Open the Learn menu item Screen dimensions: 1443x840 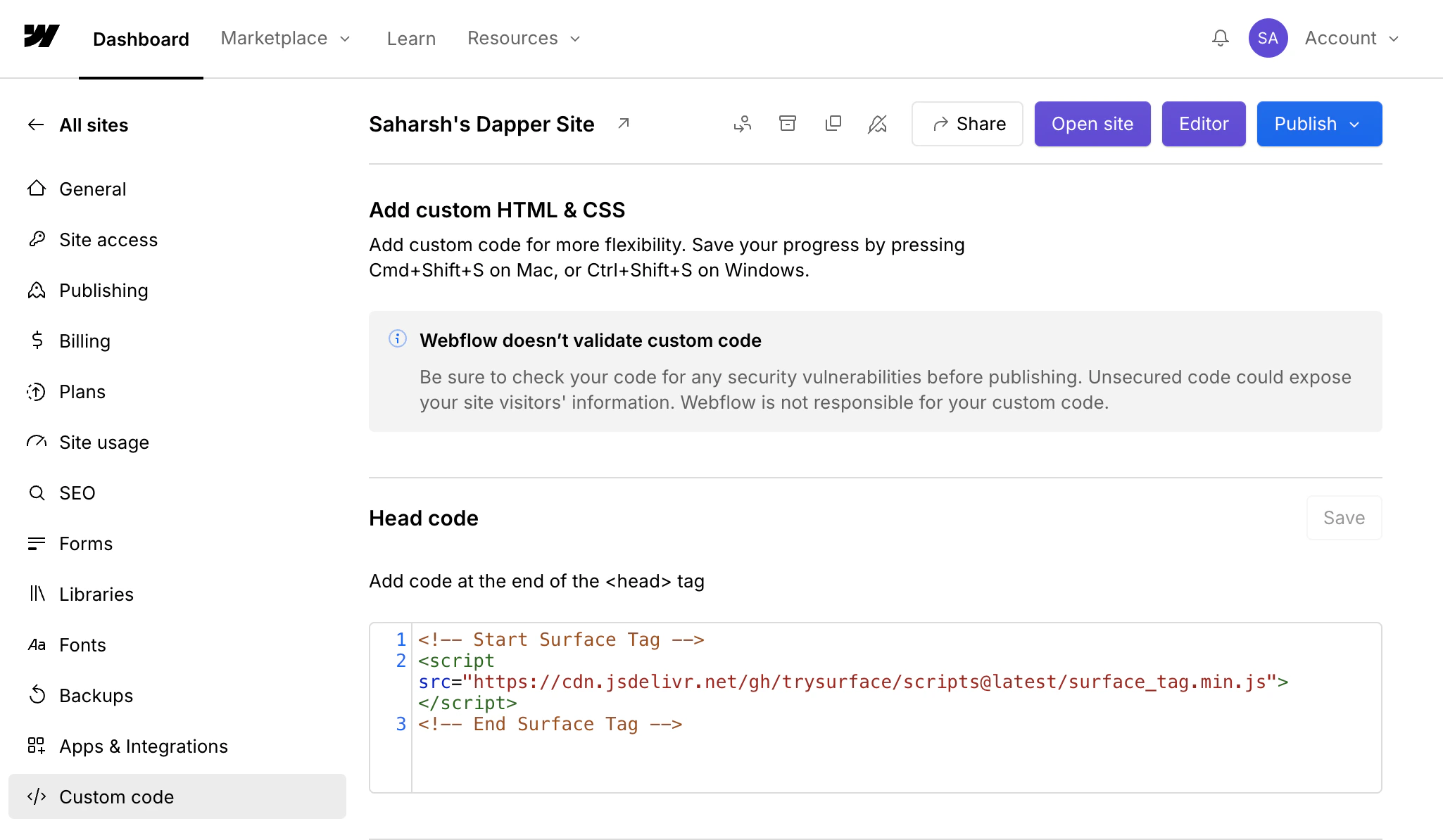411,39
